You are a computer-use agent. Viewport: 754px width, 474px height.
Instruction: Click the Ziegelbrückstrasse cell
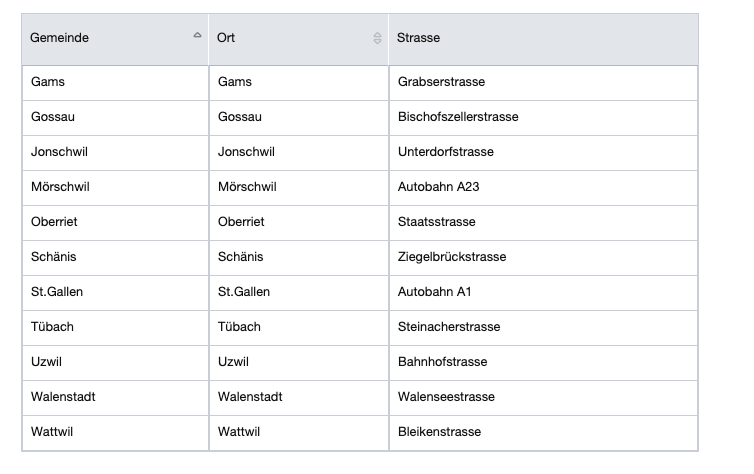pyautogui.click(x=452, y=257)
